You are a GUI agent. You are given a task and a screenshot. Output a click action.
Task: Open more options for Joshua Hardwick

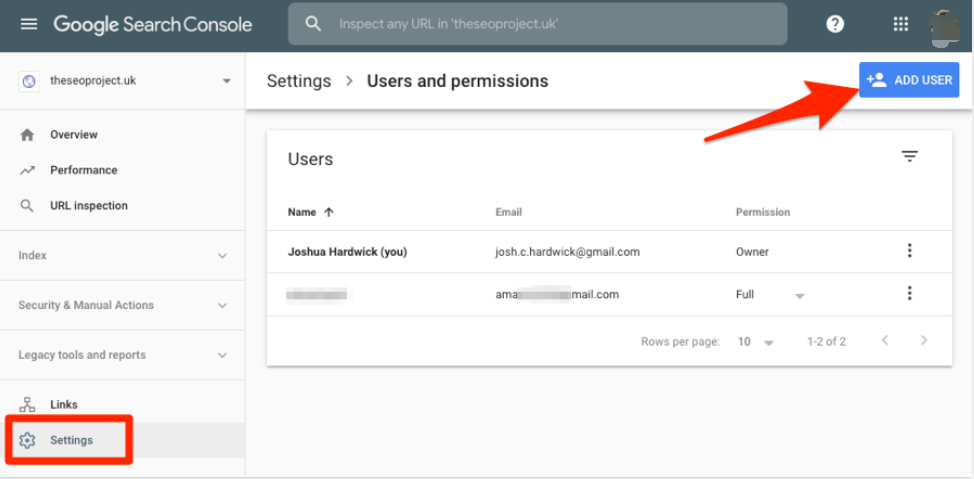pos(909,251)
